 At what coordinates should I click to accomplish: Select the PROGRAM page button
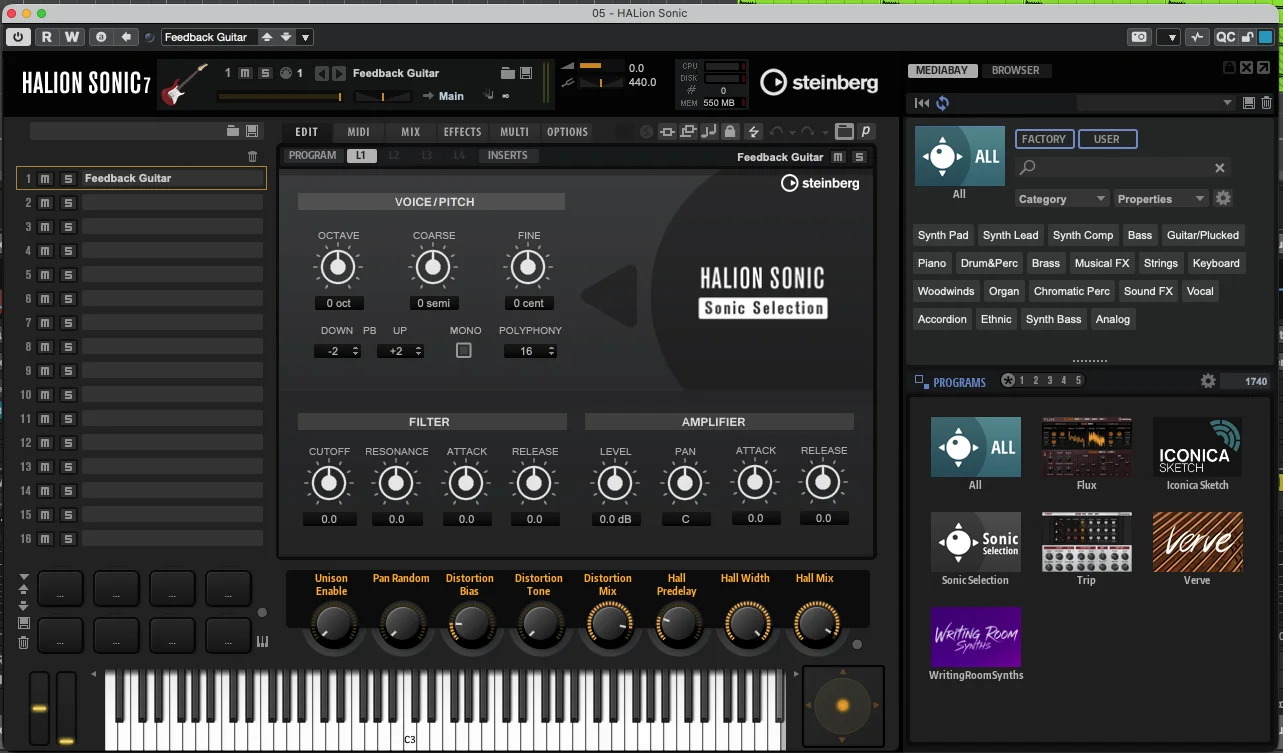pos(312,155)
